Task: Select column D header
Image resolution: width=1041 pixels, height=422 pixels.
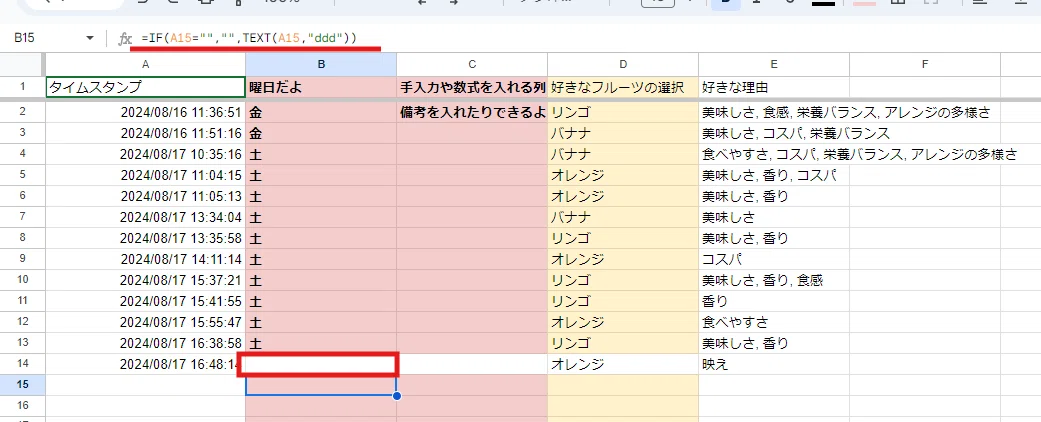Action: tap(623, 64)
